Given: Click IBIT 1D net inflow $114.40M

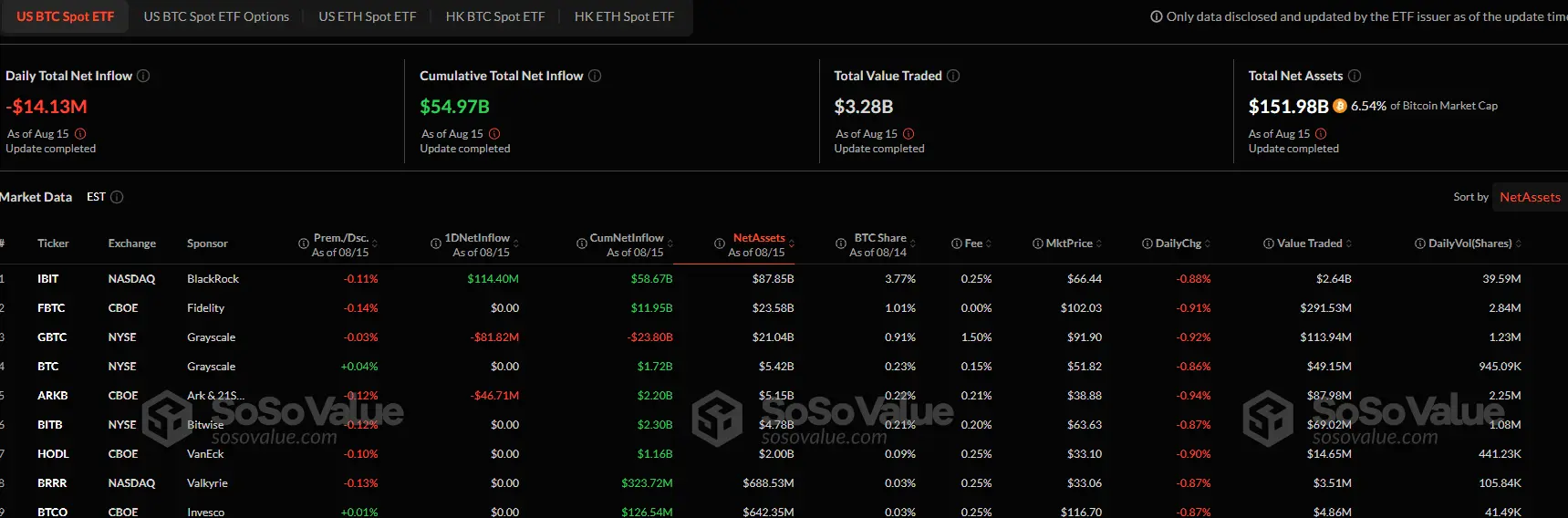Looking at the screenshot, I should pos(493,279).
